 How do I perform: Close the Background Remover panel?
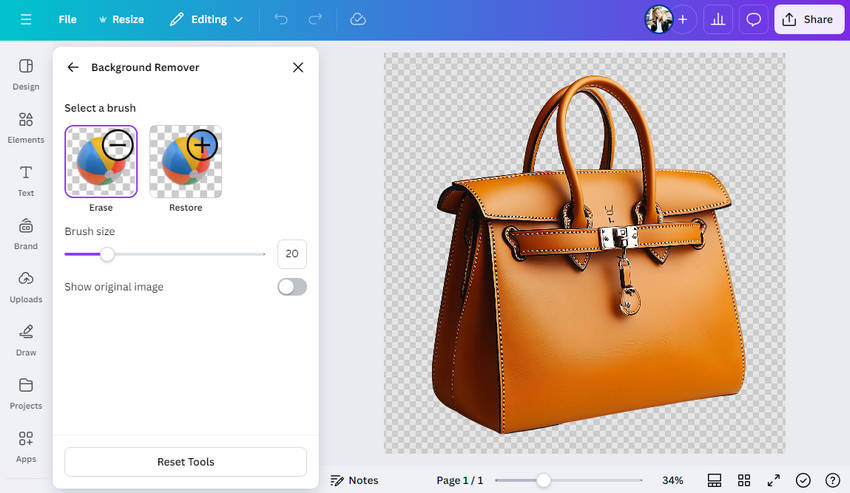[298, 67]
